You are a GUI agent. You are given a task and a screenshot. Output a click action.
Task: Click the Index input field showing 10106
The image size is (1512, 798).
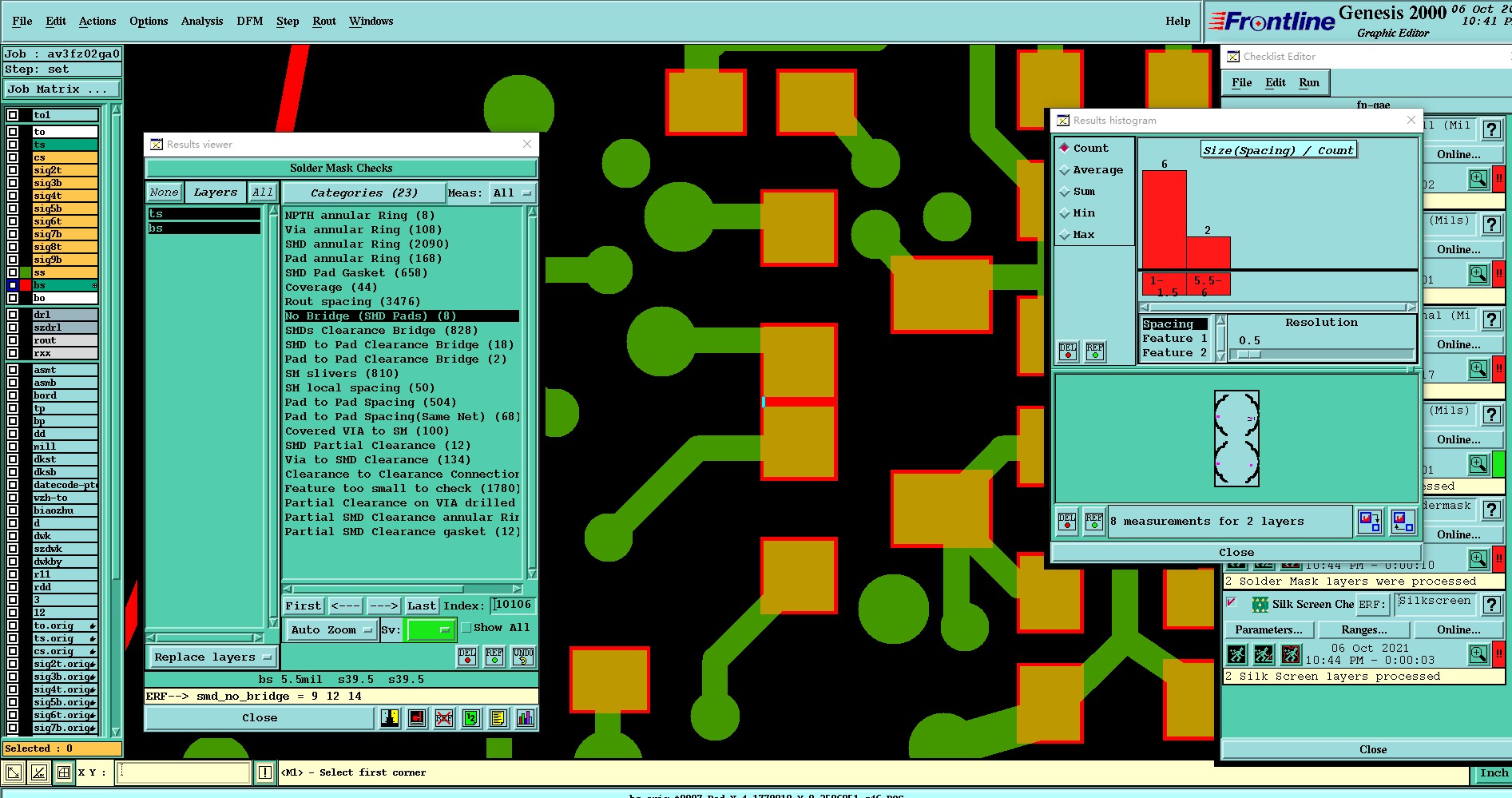[x=513, y=605]
